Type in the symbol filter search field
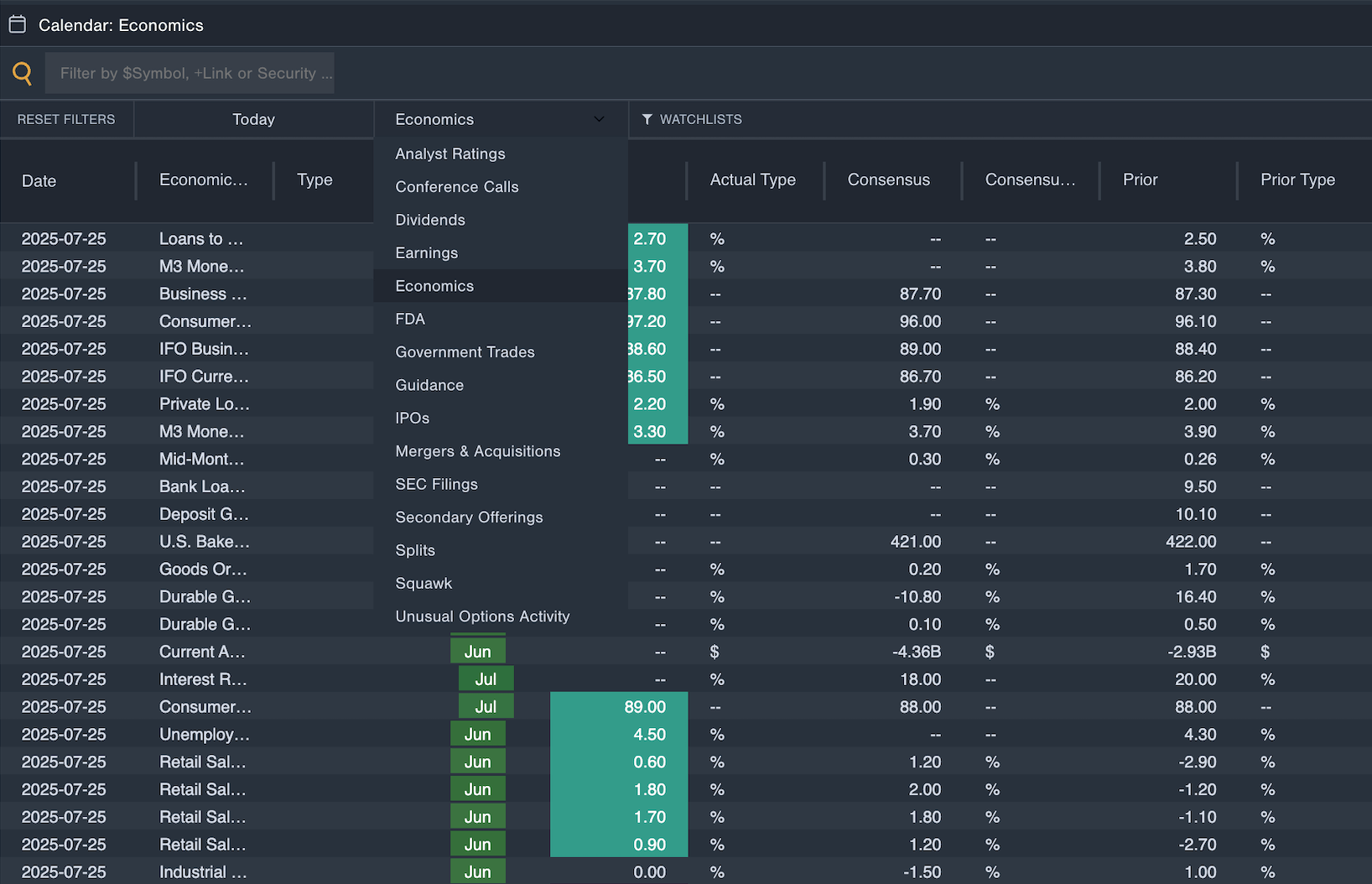Image resolution: width=1372 pixels, height=884 pixels. (190, 74)
